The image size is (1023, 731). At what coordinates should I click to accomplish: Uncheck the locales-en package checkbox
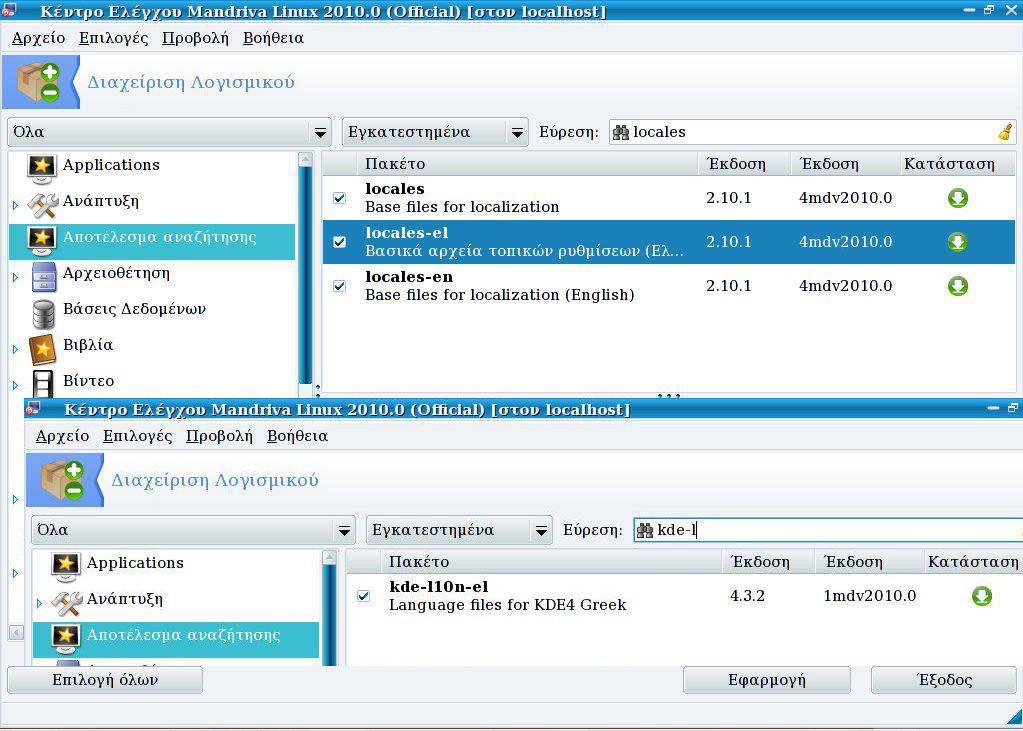339,286
